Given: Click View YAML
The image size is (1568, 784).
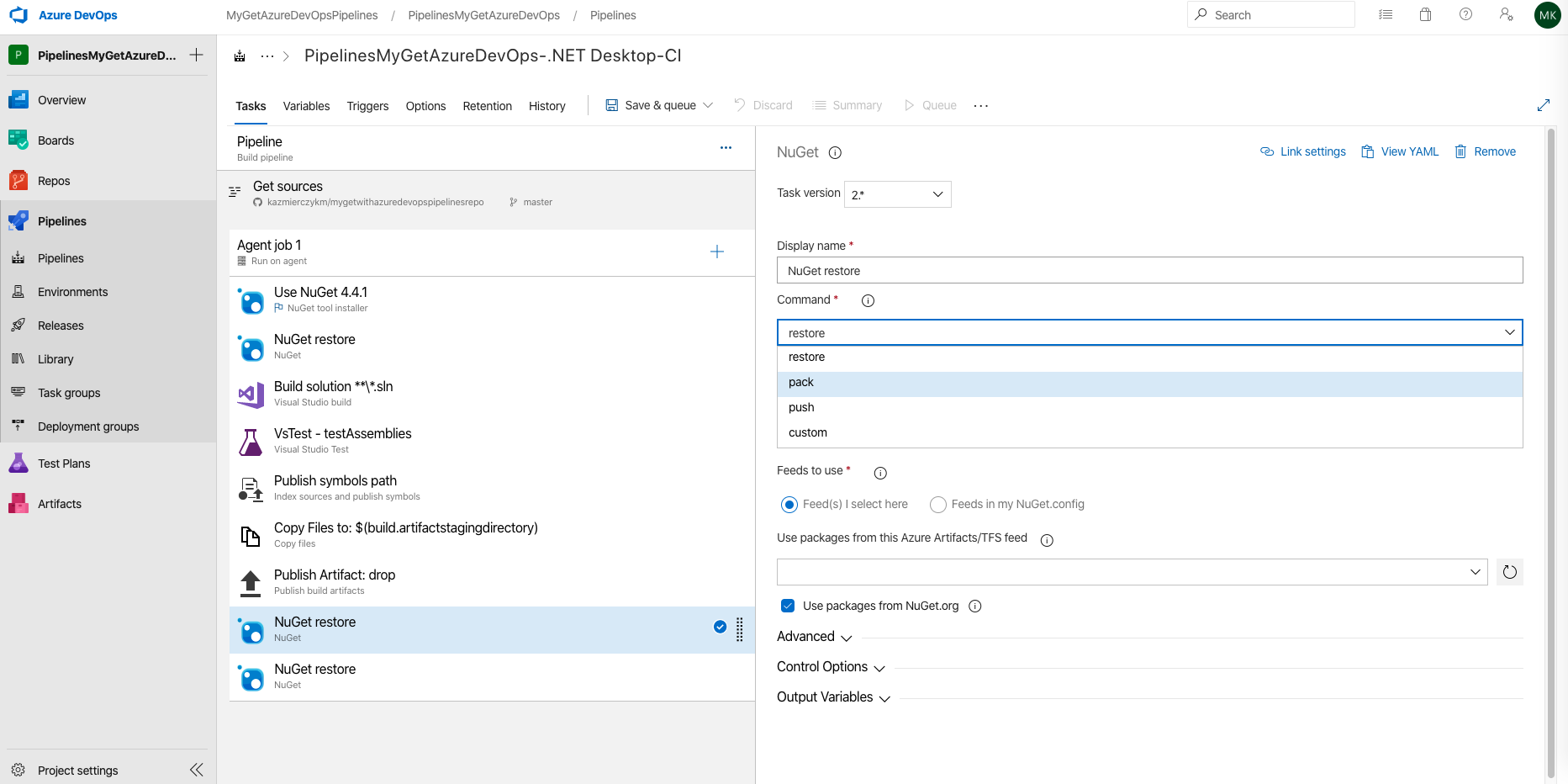Looking at the screenshot, I should coord(1400,151).
